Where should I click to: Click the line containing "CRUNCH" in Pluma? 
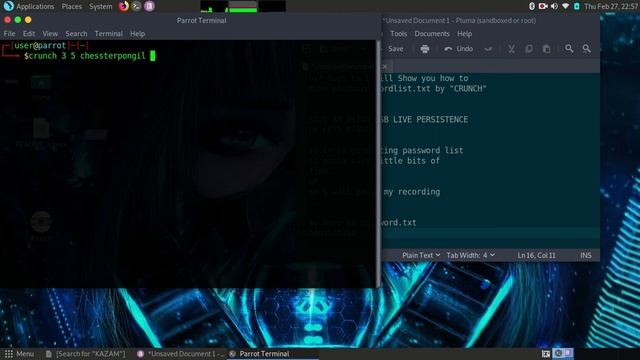point(433,89)
